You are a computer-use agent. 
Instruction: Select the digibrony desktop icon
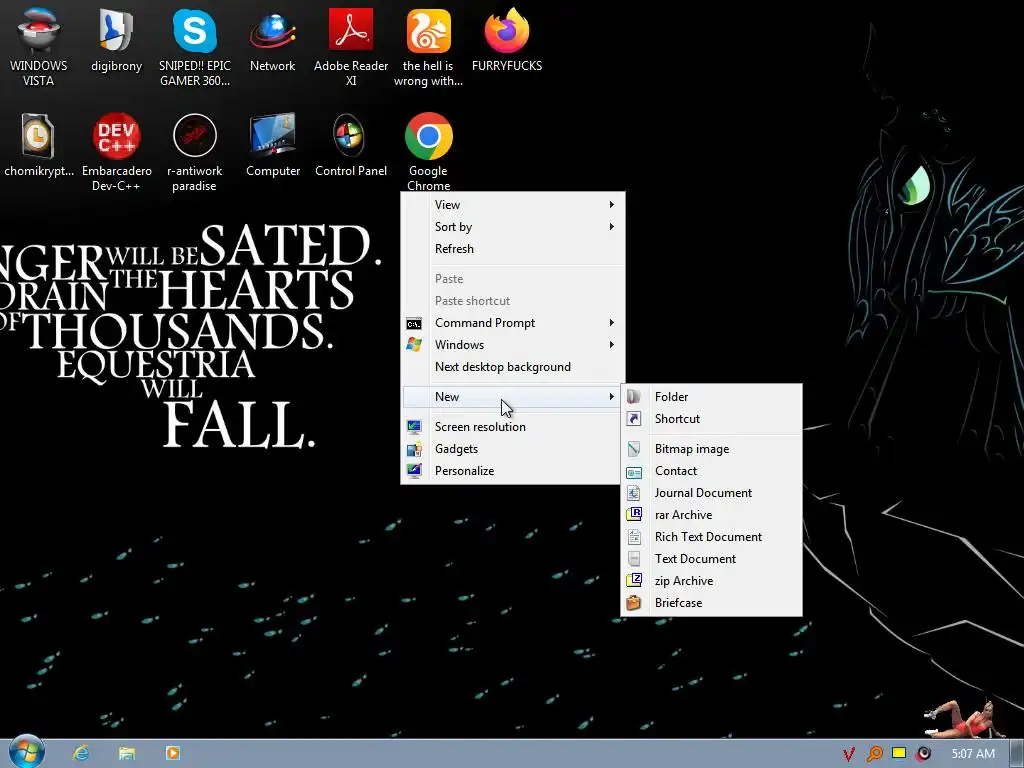point(116,40)
